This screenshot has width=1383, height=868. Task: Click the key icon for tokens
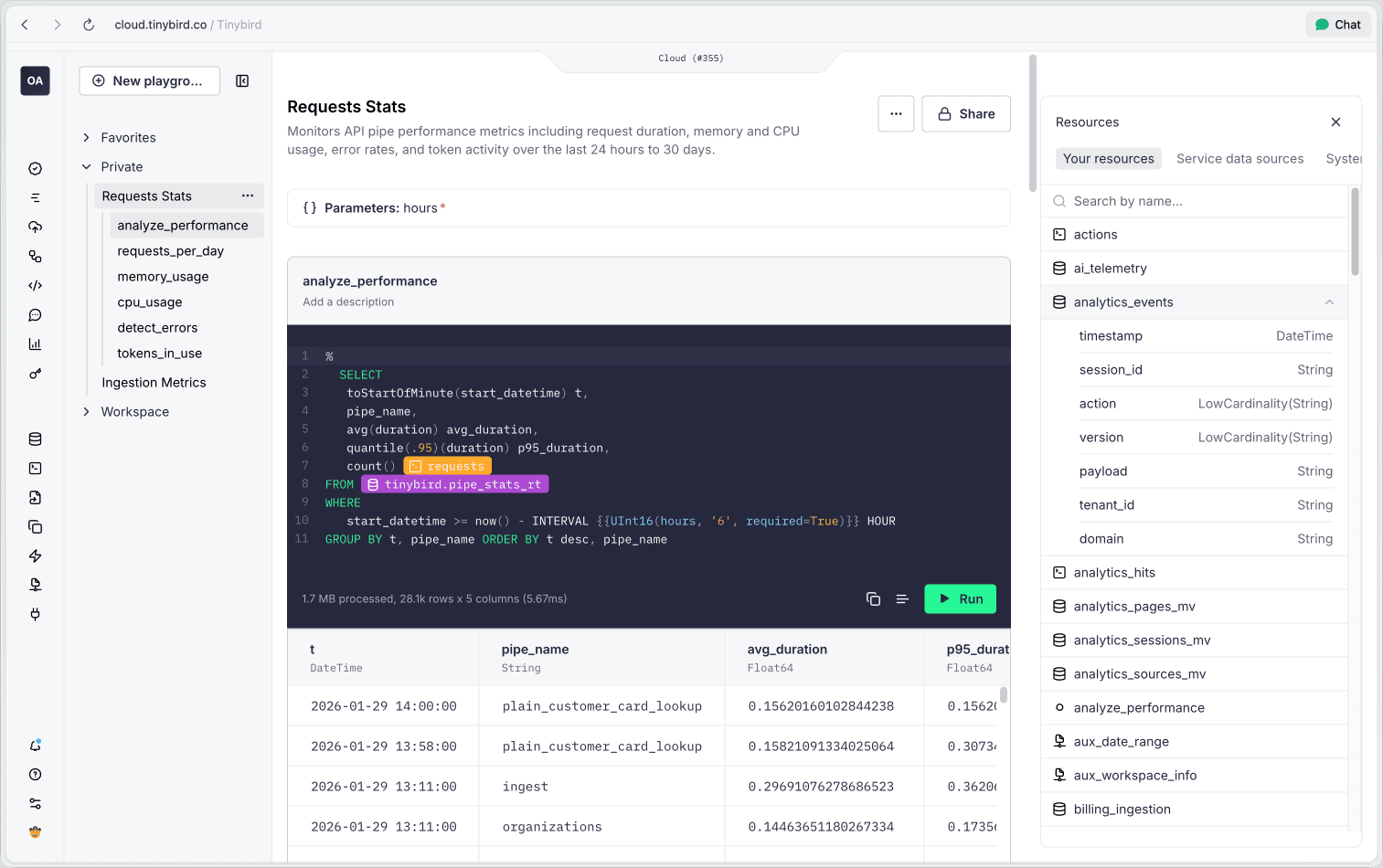35,373
